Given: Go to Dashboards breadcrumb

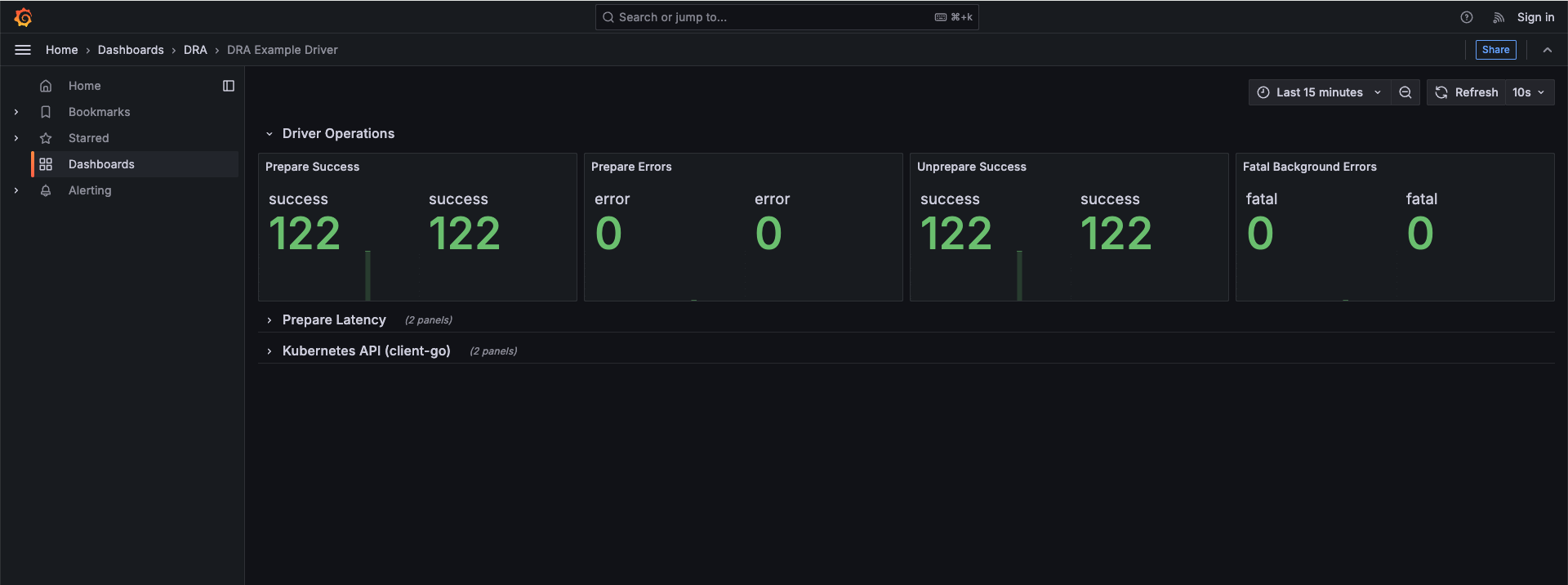Looking at the screenshot, I should tap(131, 50).
